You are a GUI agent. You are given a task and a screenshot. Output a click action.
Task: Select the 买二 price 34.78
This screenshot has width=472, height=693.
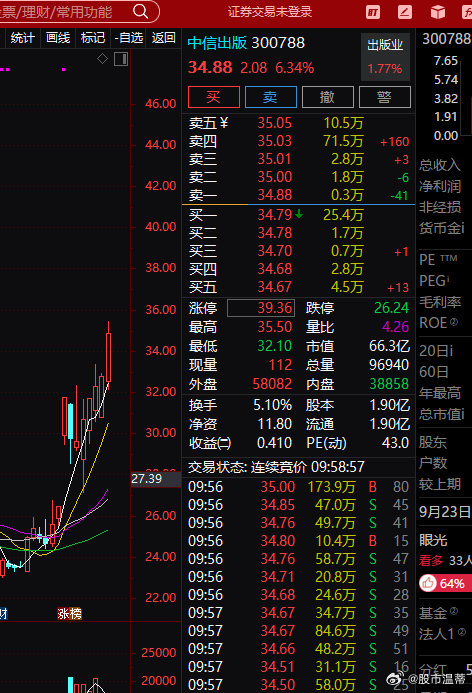[x=274, y=233]
